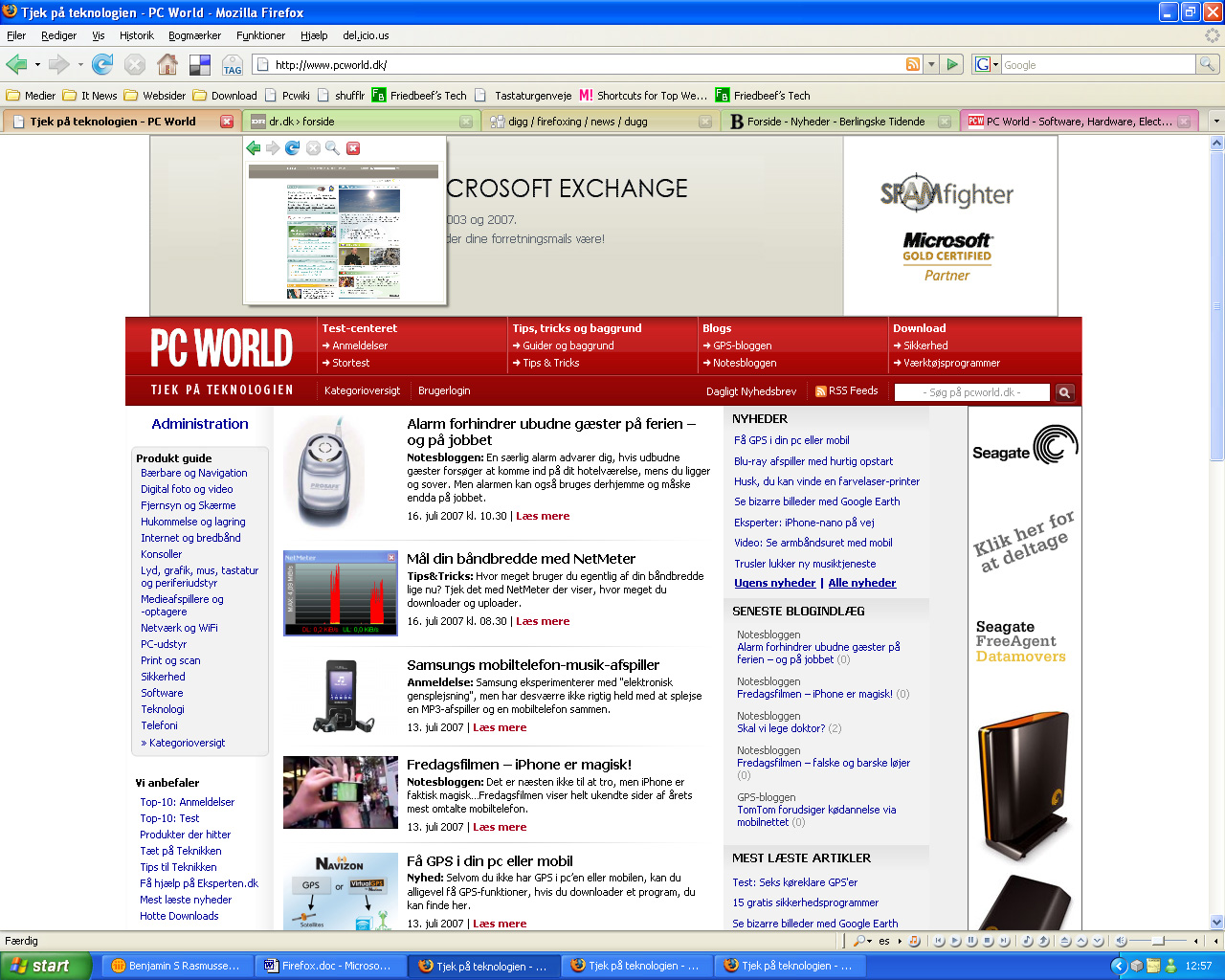Click the Kategorioversigt link in red navbar
This screenshot has width=1225, height=980.
[x=362, y=390]
